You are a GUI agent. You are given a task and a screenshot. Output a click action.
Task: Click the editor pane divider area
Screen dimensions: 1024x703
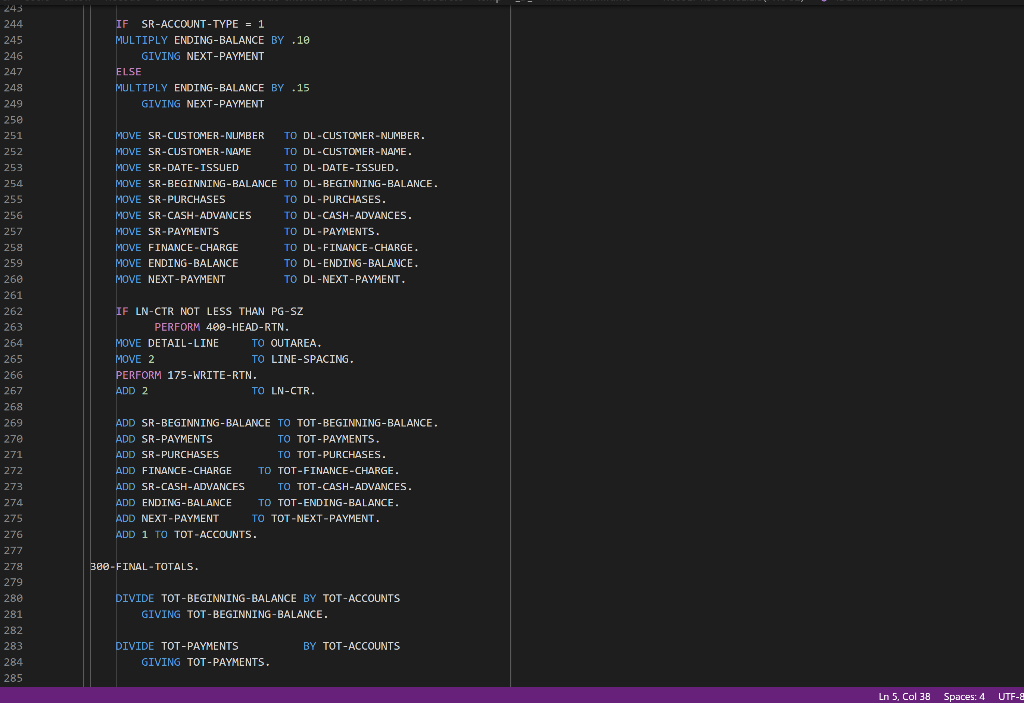(x=510, y=350)
